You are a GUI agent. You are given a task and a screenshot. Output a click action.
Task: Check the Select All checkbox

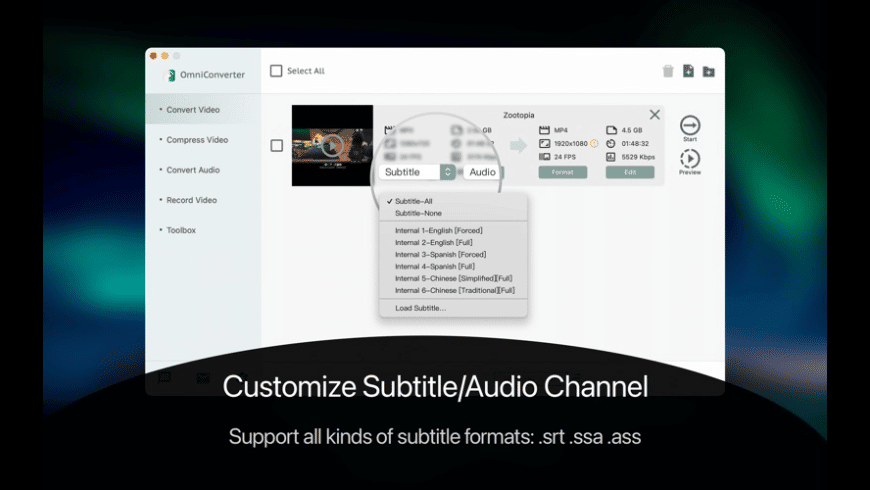click(x=276, y=71)
